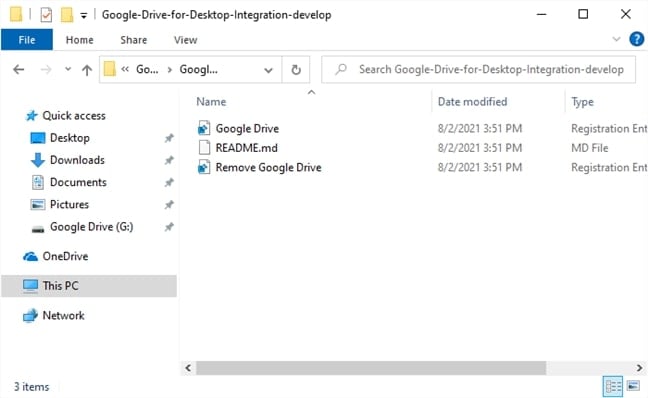The width and height of the screenshot is (648, 398).
Task: Click the New folder quick access icon
Action: click(x=67, y=15)
